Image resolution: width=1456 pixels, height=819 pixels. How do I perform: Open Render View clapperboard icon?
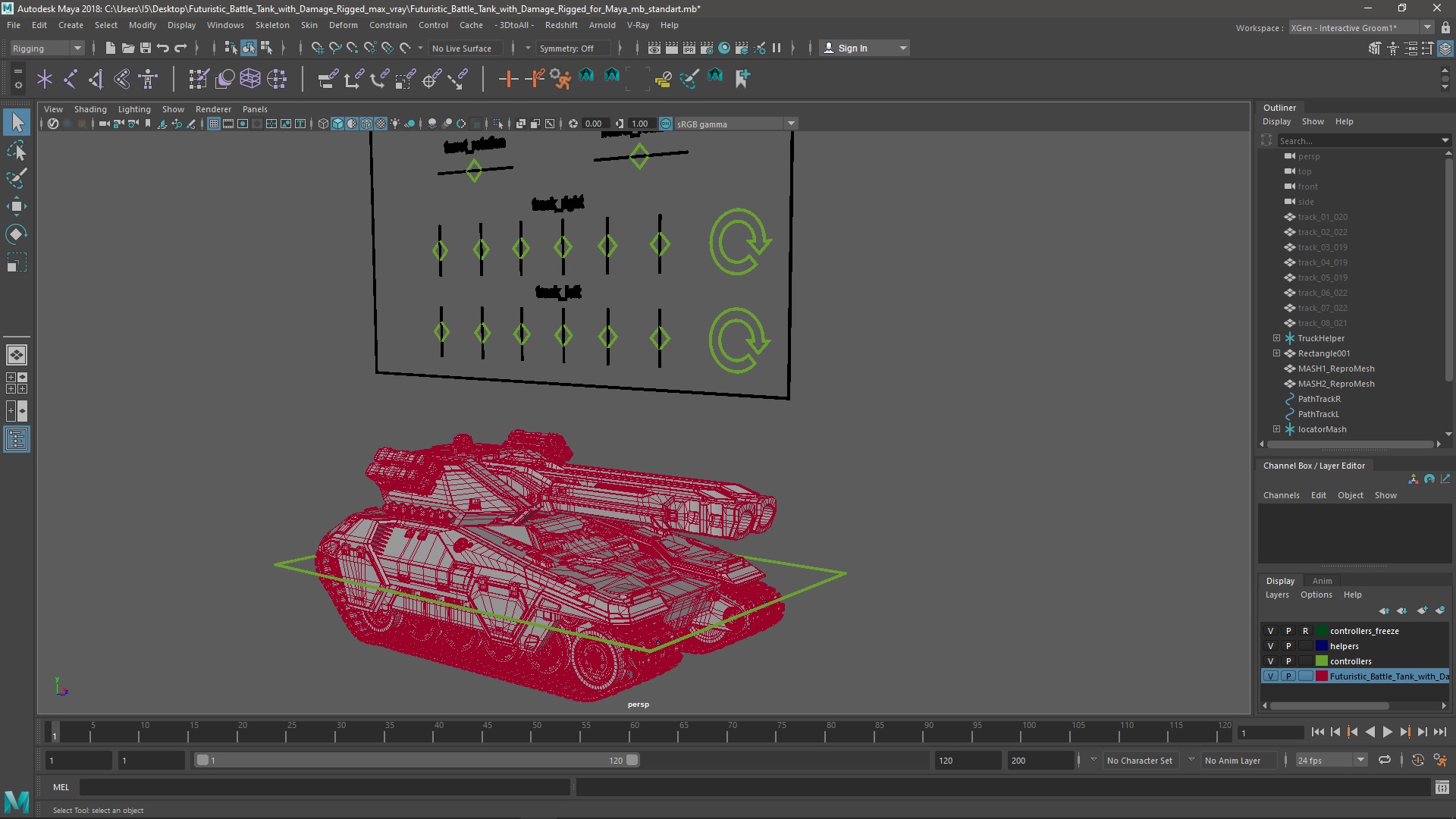point(654,48)
